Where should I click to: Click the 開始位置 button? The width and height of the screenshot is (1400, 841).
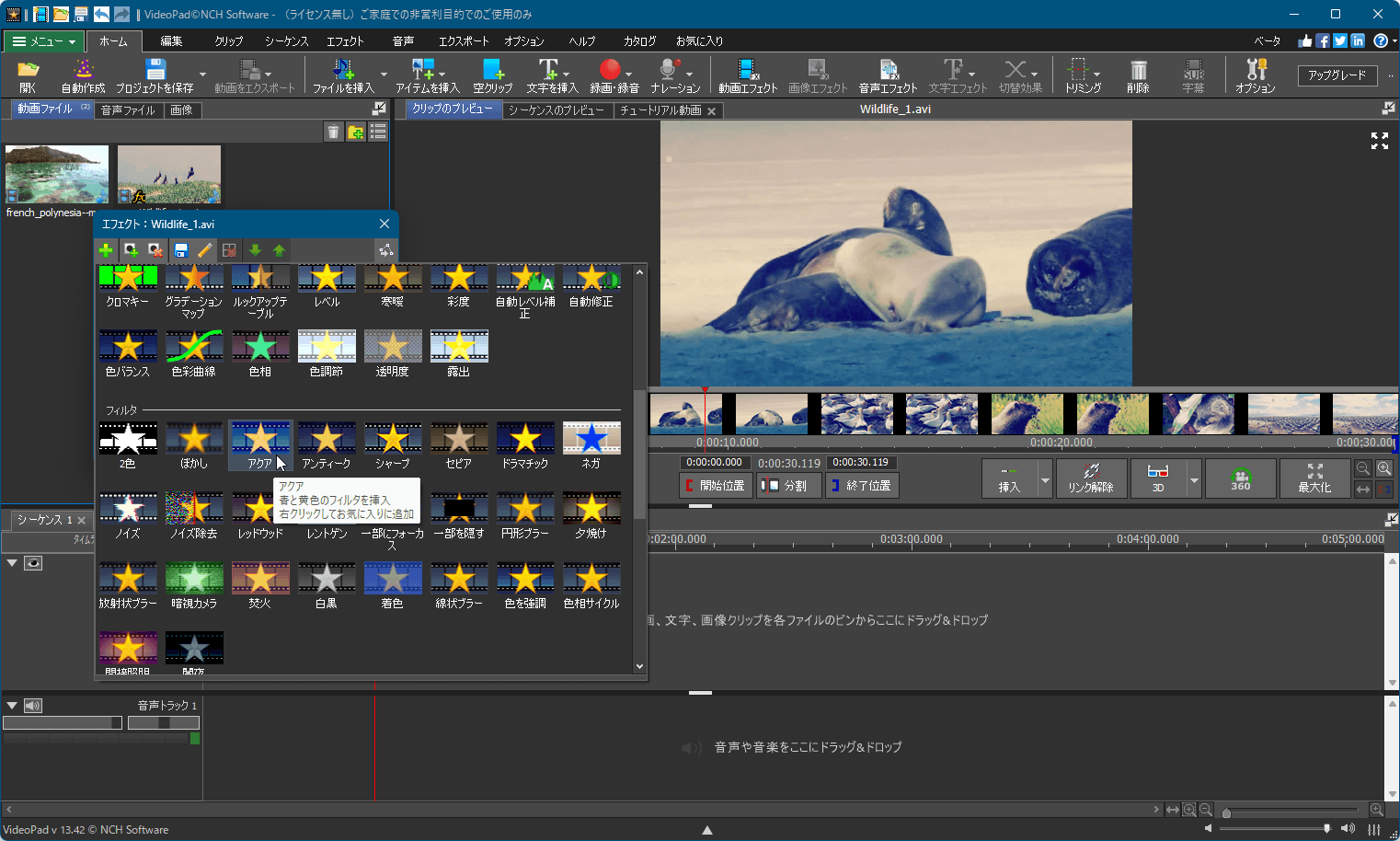715,486
